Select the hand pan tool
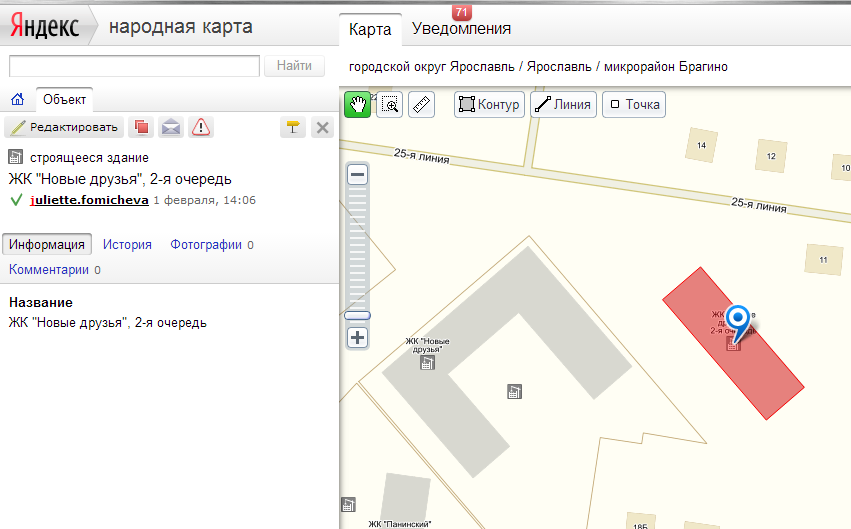851x529 pixels. 358,104
